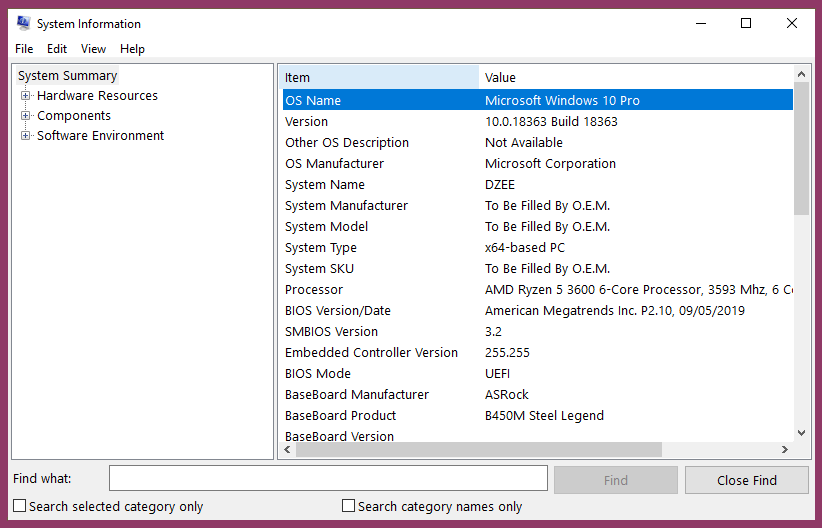
Task: Click the Close Find button
Action: tap(746, 480)
